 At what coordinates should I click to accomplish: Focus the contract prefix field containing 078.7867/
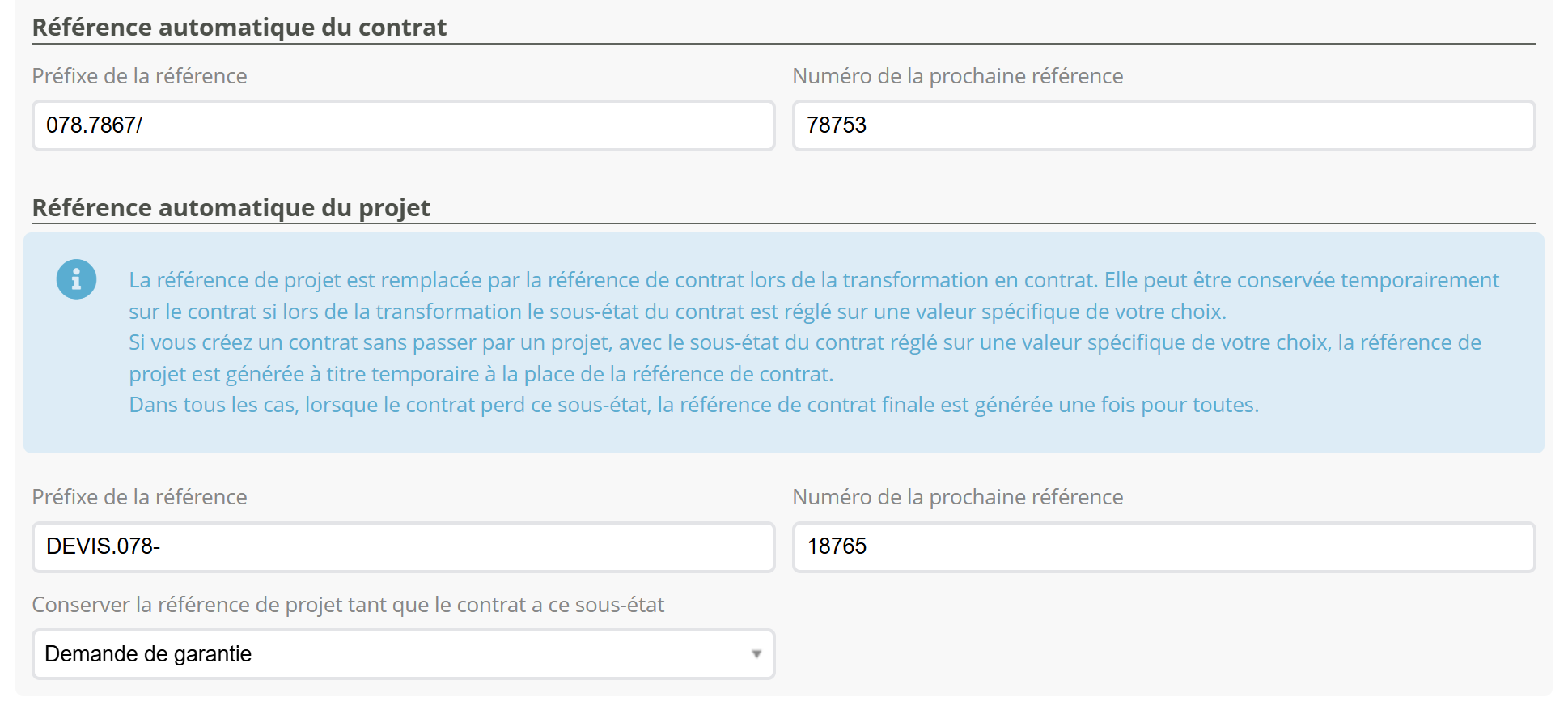[x=404, y=125]
